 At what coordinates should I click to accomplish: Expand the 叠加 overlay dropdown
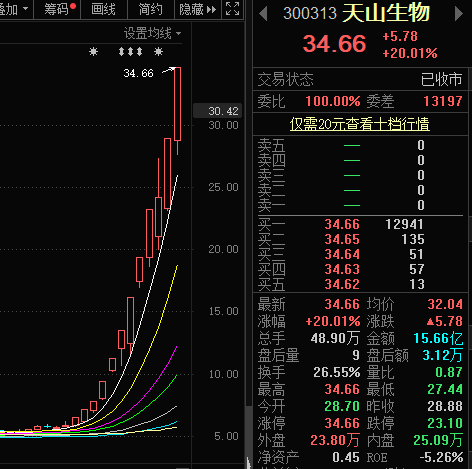point(14,9)
